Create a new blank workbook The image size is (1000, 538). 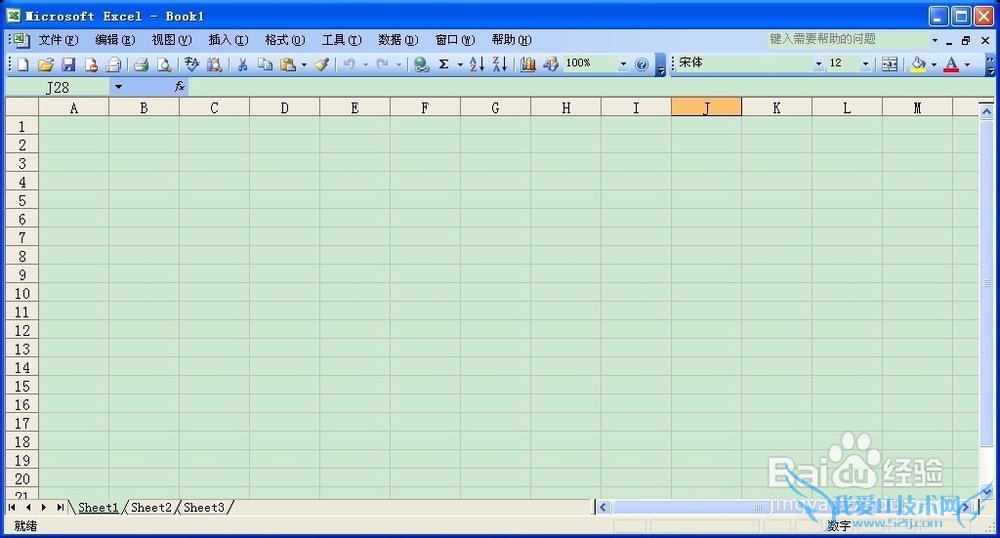pos(23,64)
